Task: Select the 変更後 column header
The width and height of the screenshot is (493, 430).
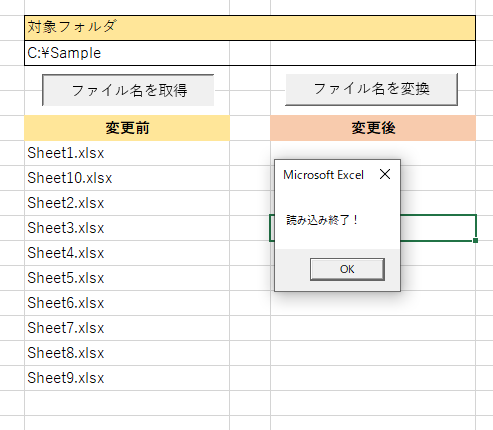Action: point(373,128)
